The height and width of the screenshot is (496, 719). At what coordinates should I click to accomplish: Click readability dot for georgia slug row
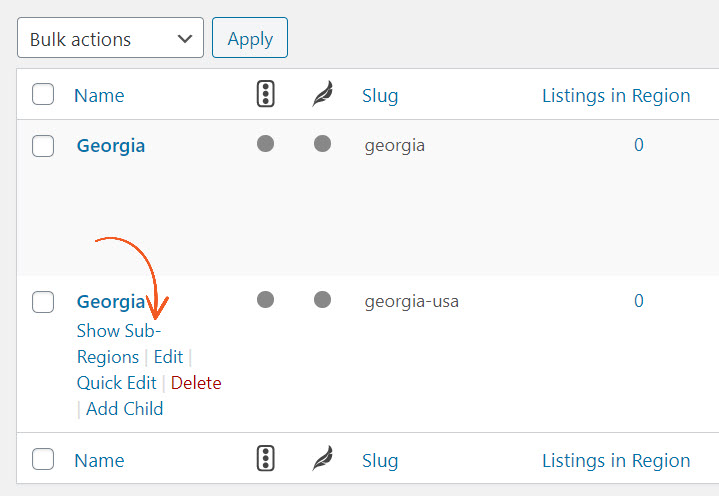322,143
